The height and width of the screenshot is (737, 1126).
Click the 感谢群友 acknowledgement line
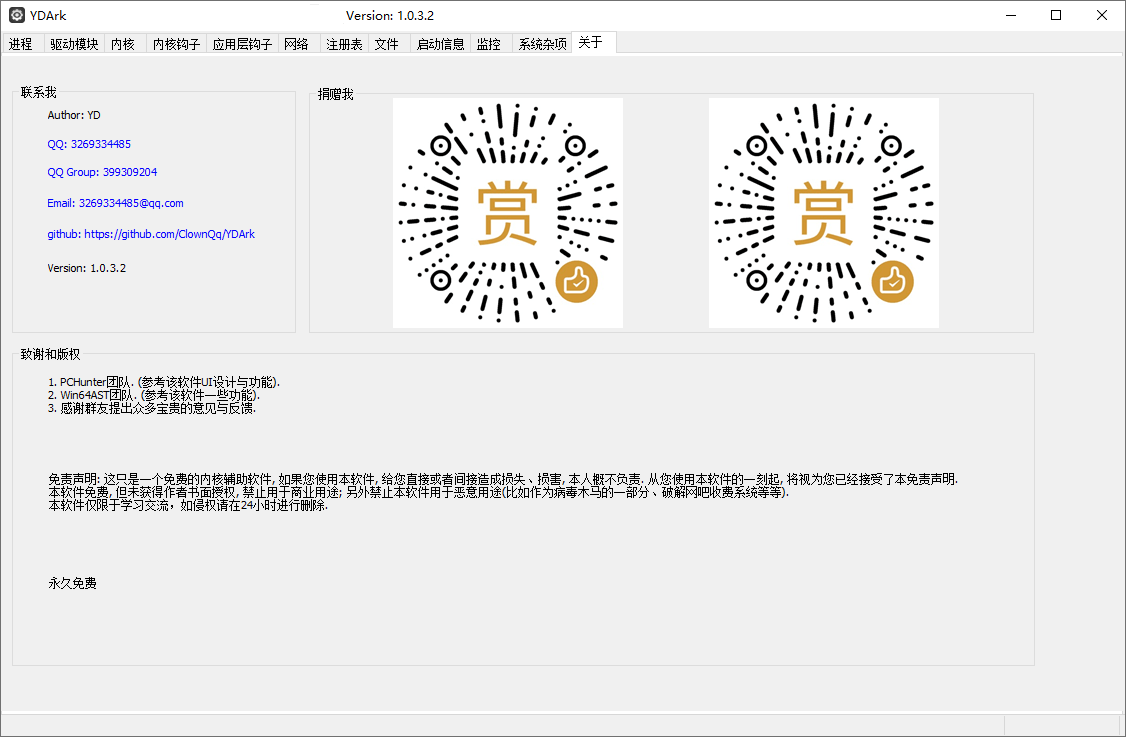pos(152,408)
